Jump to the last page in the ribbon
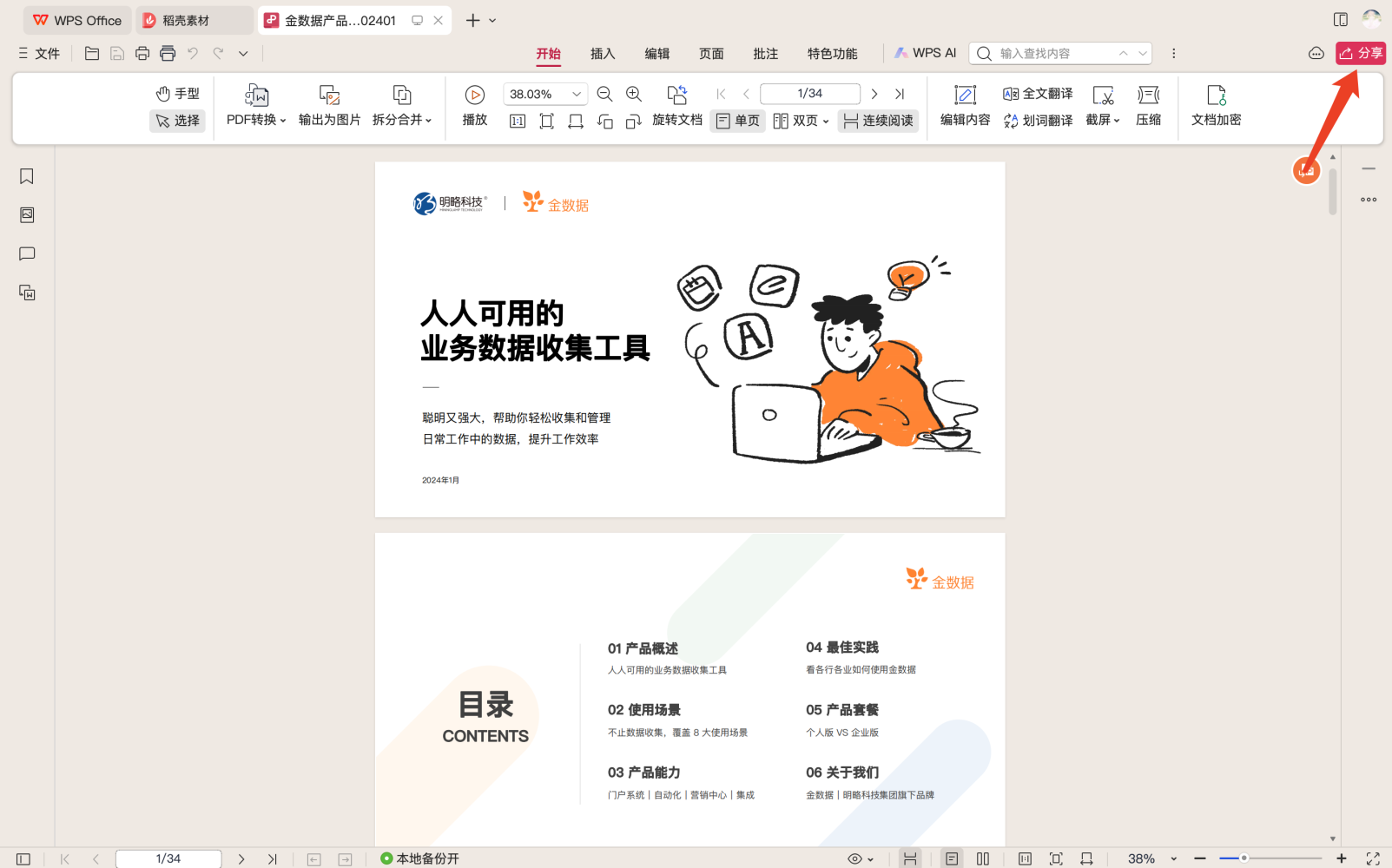1392x868 pixels. point(900,94)
